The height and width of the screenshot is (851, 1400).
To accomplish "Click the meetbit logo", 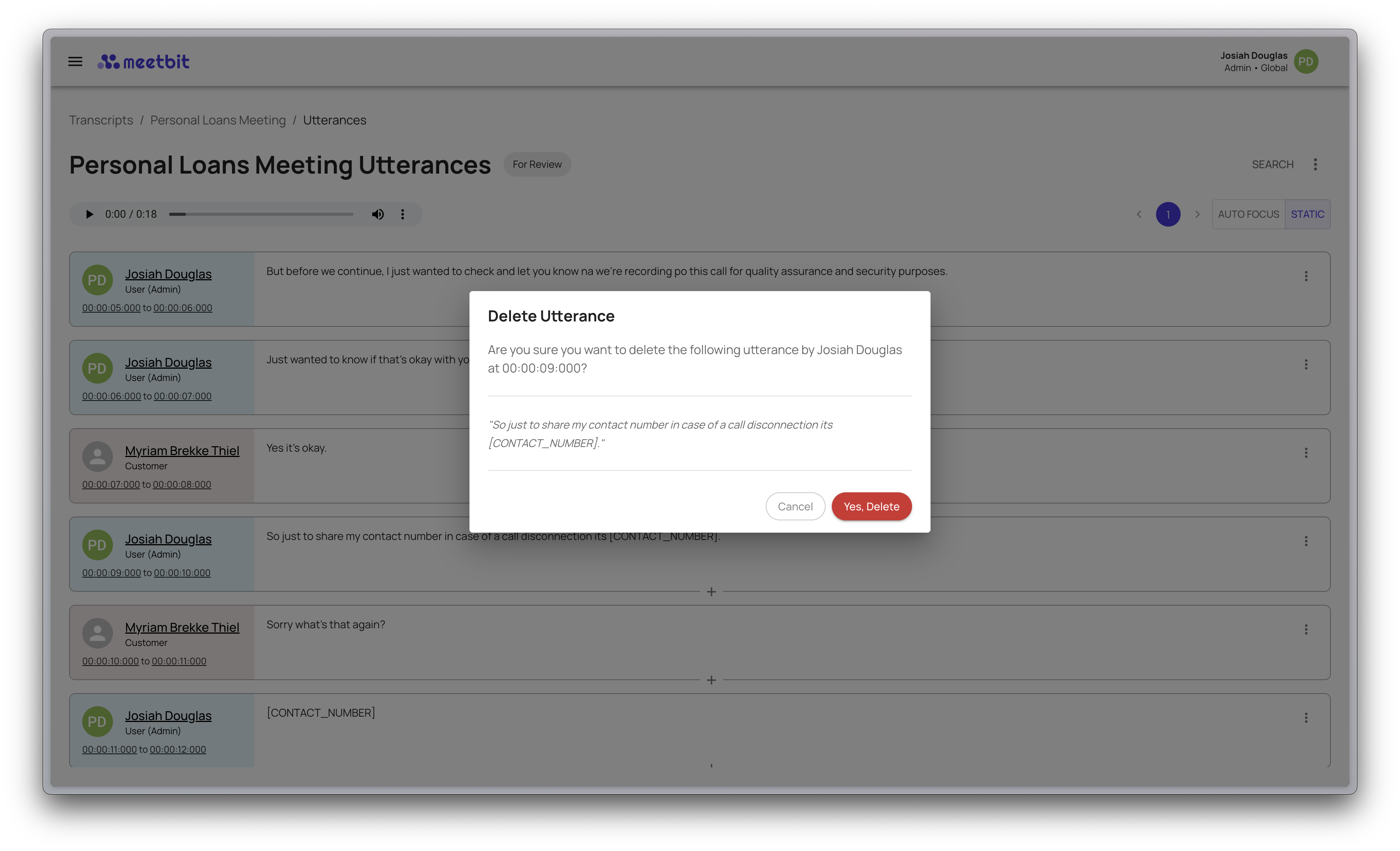I will [x=144, y=61].
